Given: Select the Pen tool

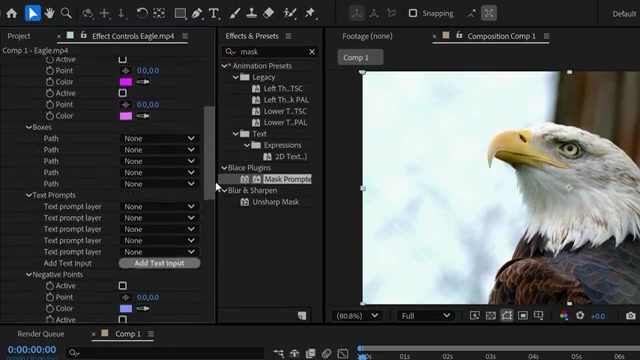Looking at the screenshot, I should coord(197,13).
